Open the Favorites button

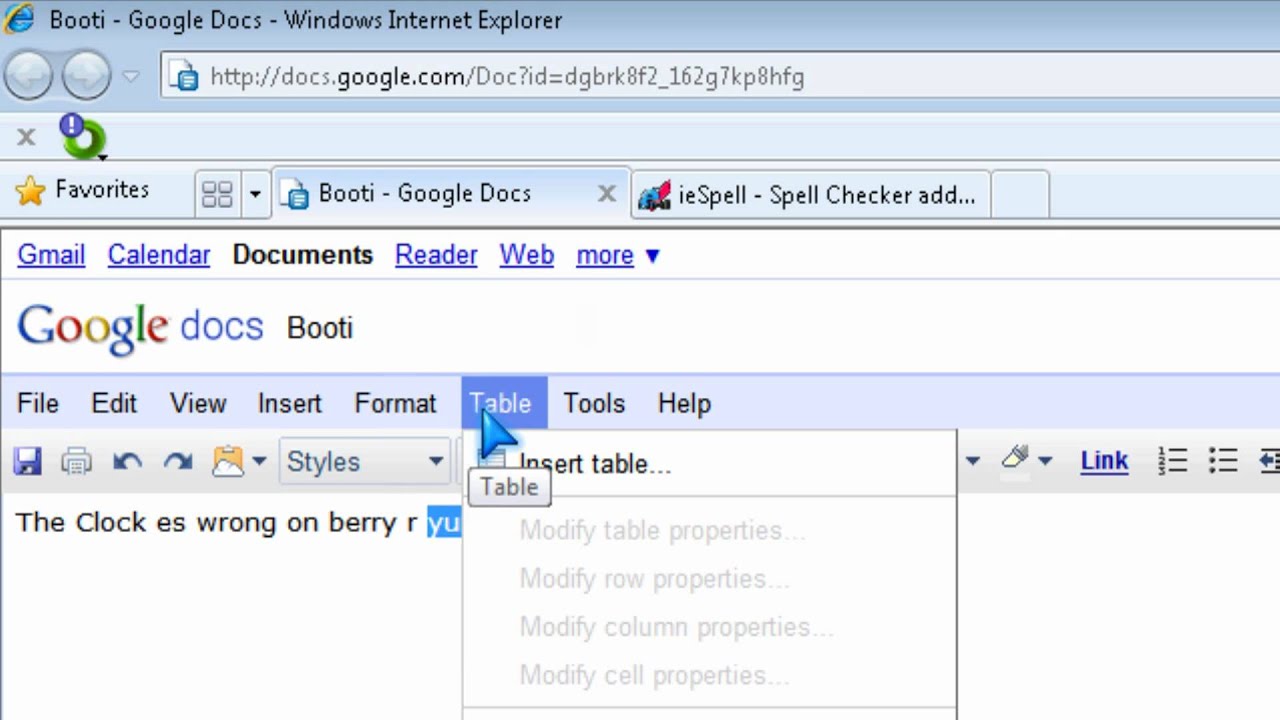(x=82, y=190)
